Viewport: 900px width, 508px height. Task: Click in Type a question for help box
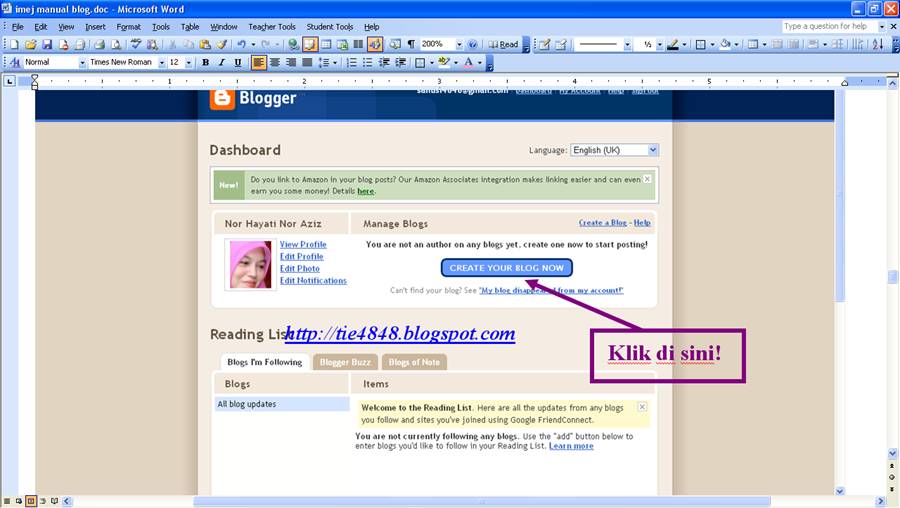click(x=830, y=26)
